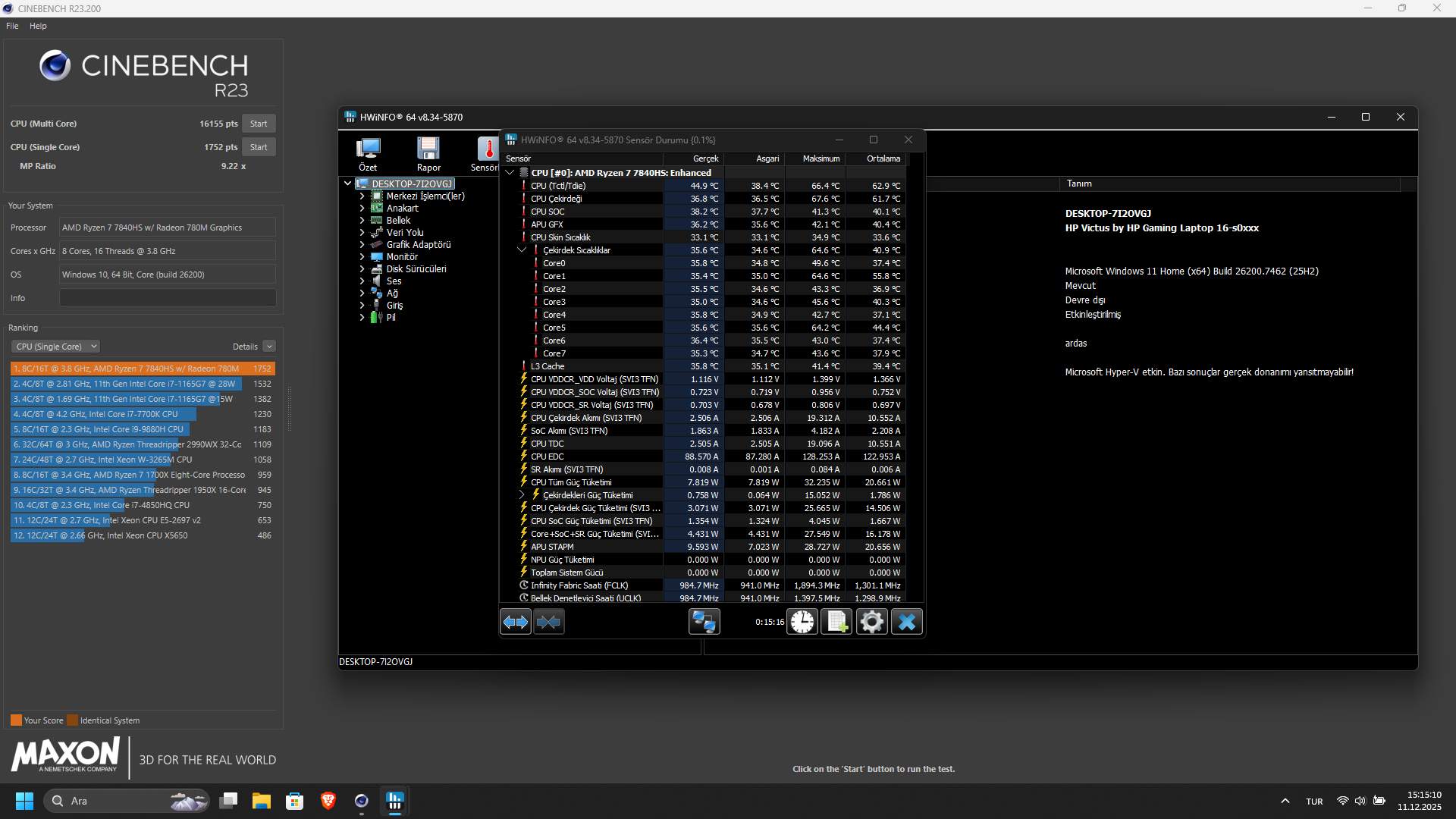1456x819 pixels.
Task: Open Brave browser from the taskbar
Action: 328,801
